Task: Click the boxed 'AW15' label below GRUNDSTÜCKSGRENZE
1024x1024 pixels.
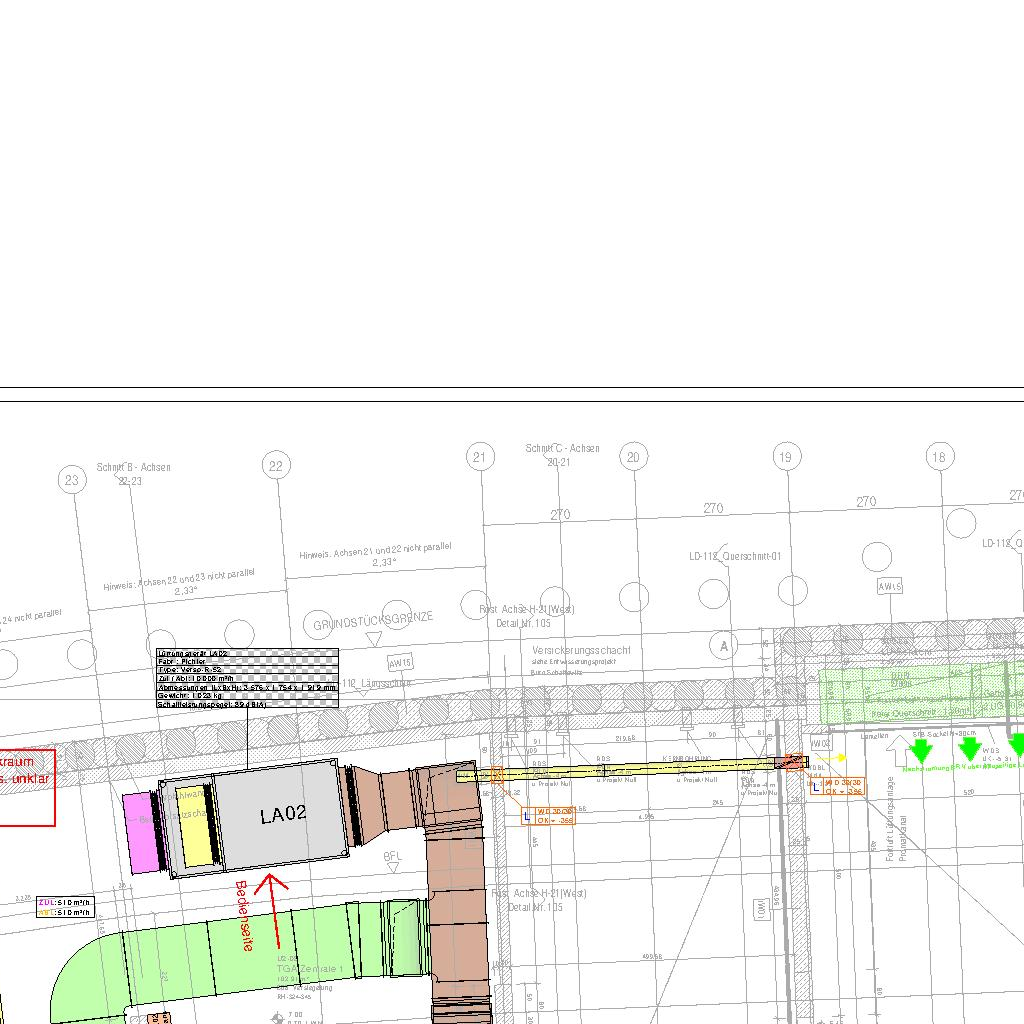Action: coord(400,663)
